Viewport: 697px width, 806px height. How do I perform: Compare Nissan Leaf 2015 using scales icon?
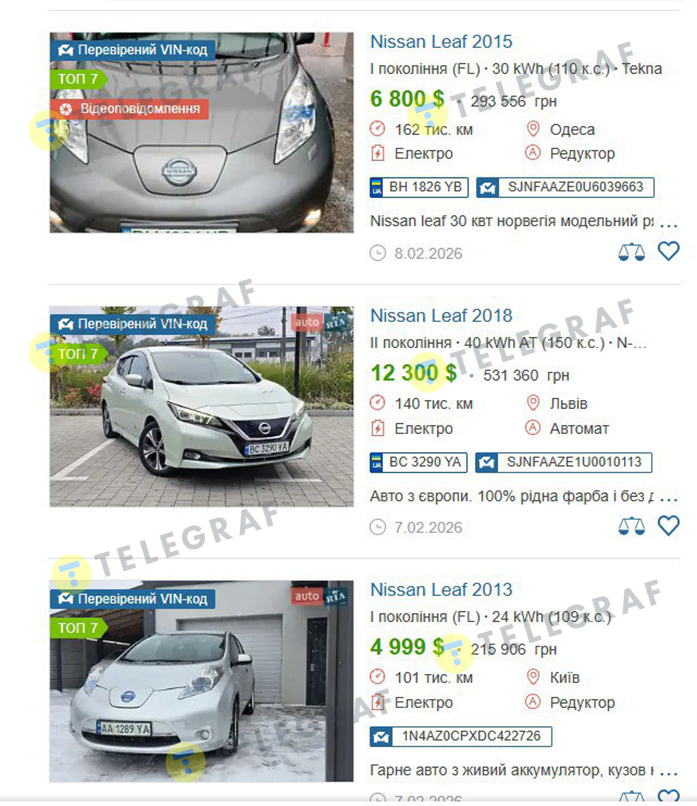point(631,252)
